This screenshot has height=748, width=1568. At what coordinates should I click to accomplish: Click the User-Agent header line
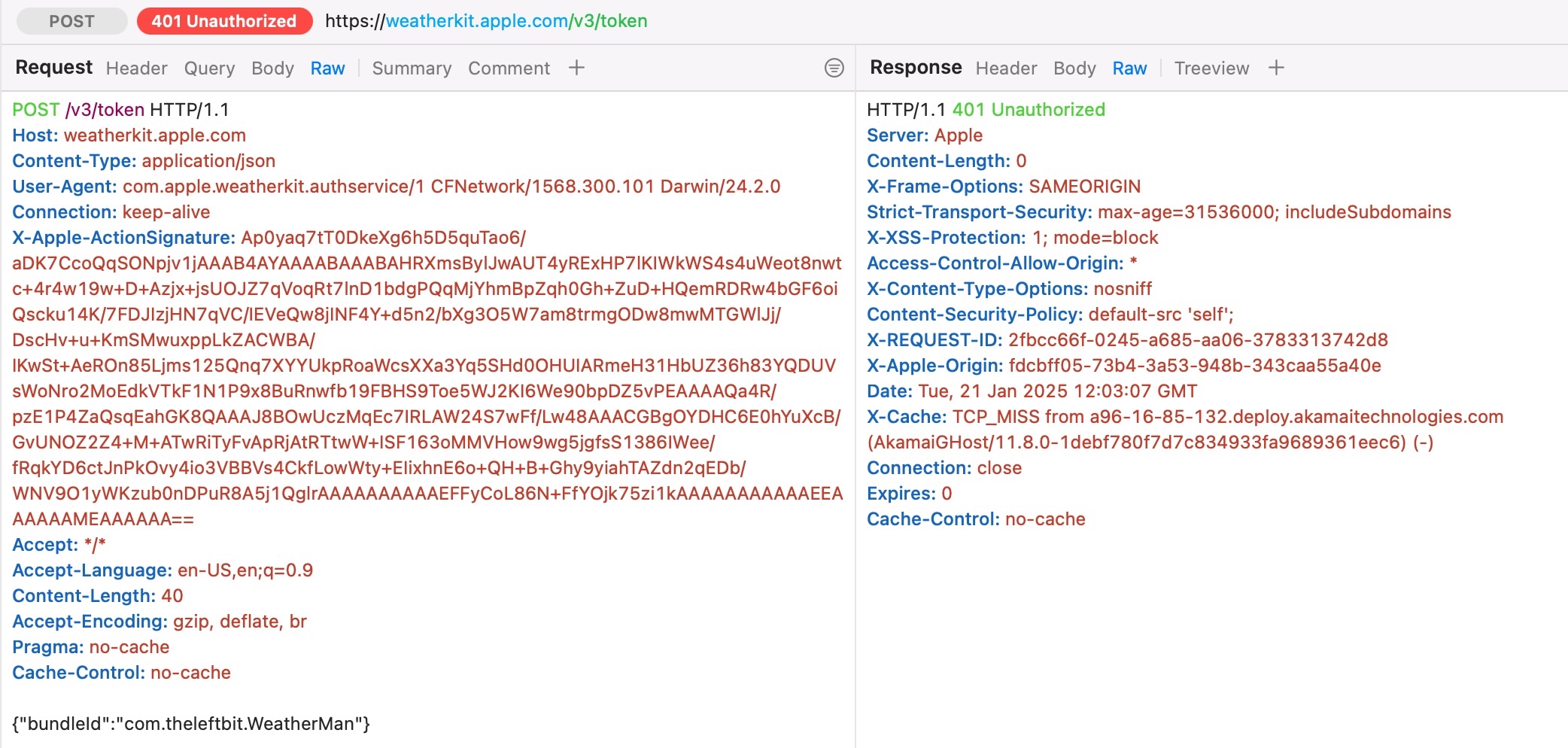coord(397,187)
